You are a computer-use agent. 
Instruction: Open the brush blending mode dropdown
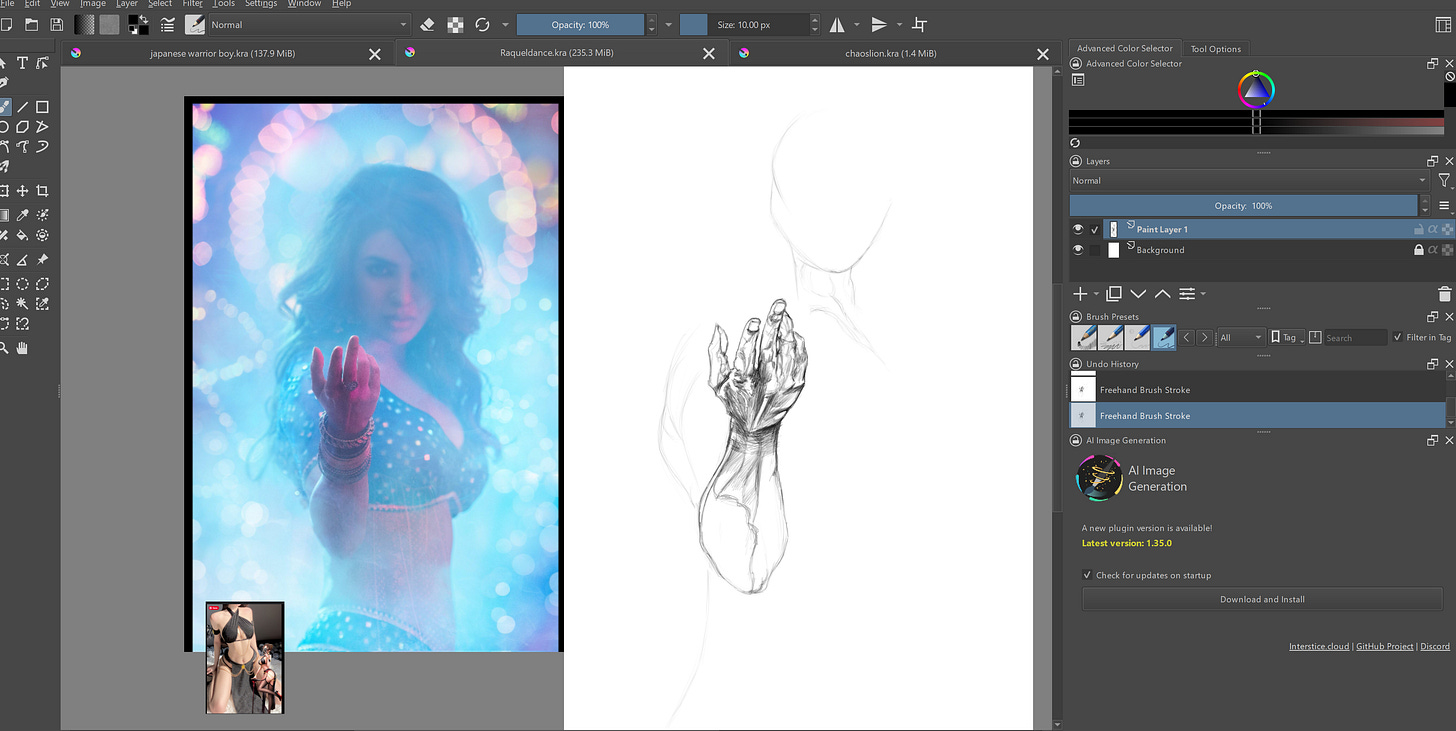(x=307, y=25)
